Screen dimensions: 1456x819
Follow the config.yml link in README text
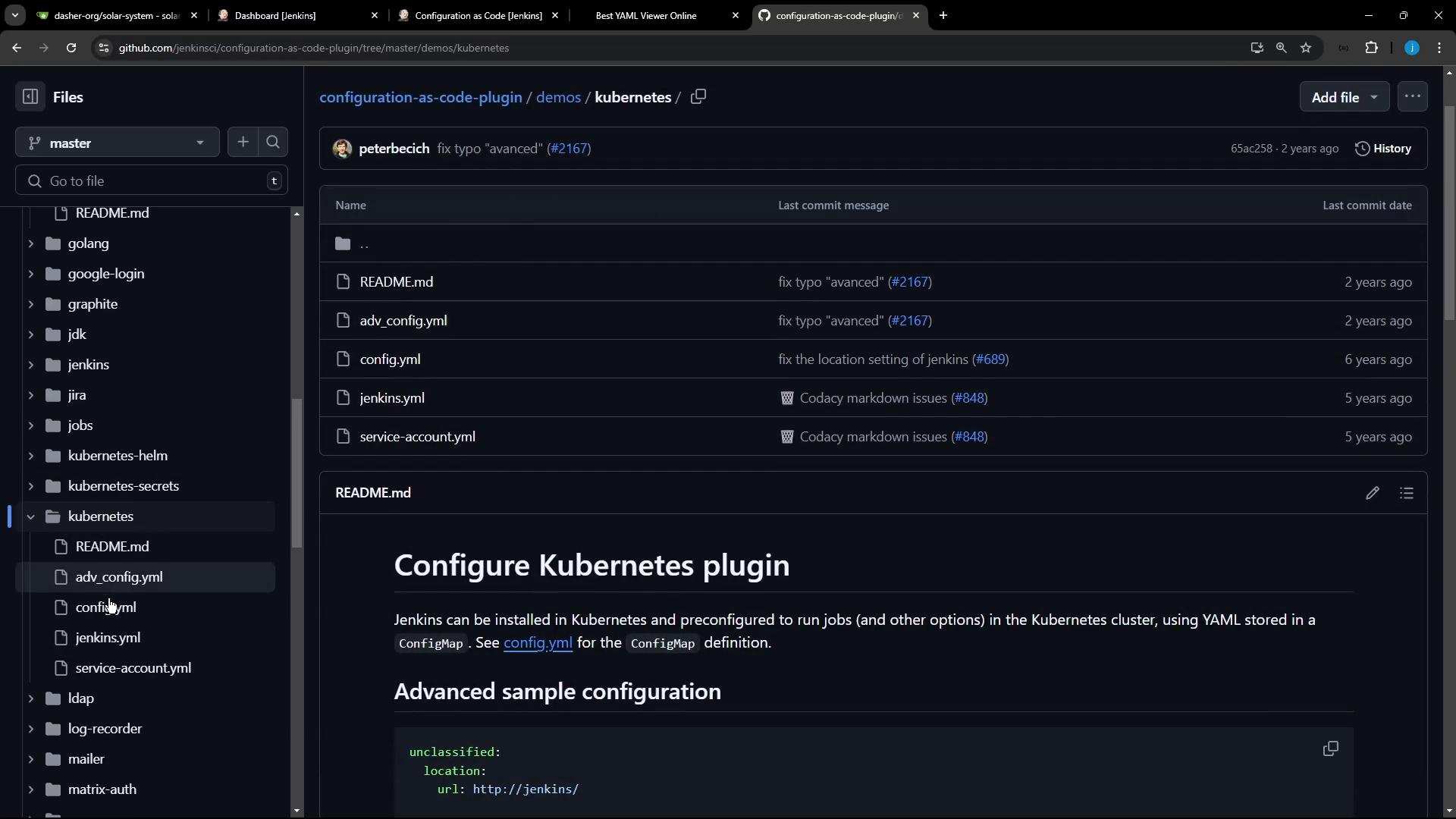click(538, 643)
